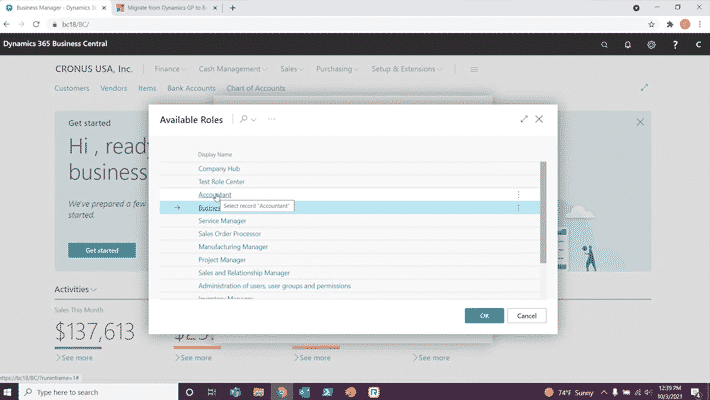Open the more options ellipsis in Available Roles
Viewport: 710px width, 400px height.
point(271,119)
